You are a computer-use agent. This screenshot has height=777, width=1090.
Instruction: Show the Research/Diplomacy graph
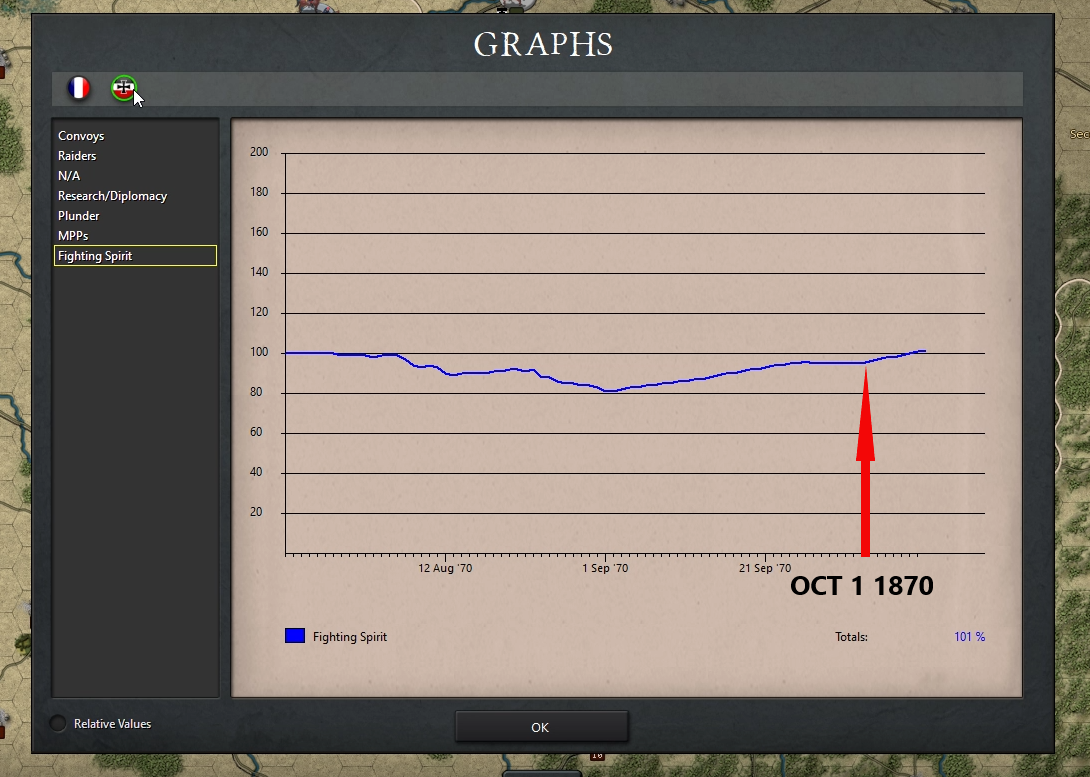(112, 196)
